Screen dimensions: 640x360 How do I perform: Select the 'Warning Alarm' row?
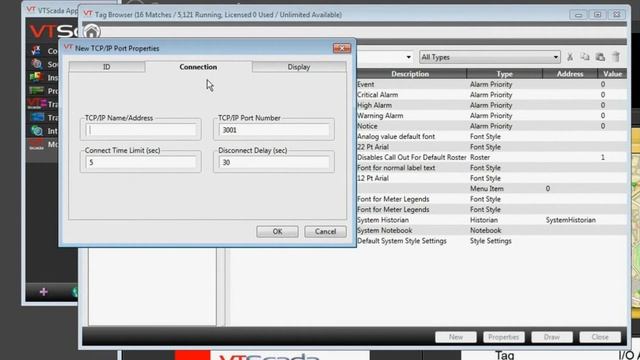coord(491,116)
